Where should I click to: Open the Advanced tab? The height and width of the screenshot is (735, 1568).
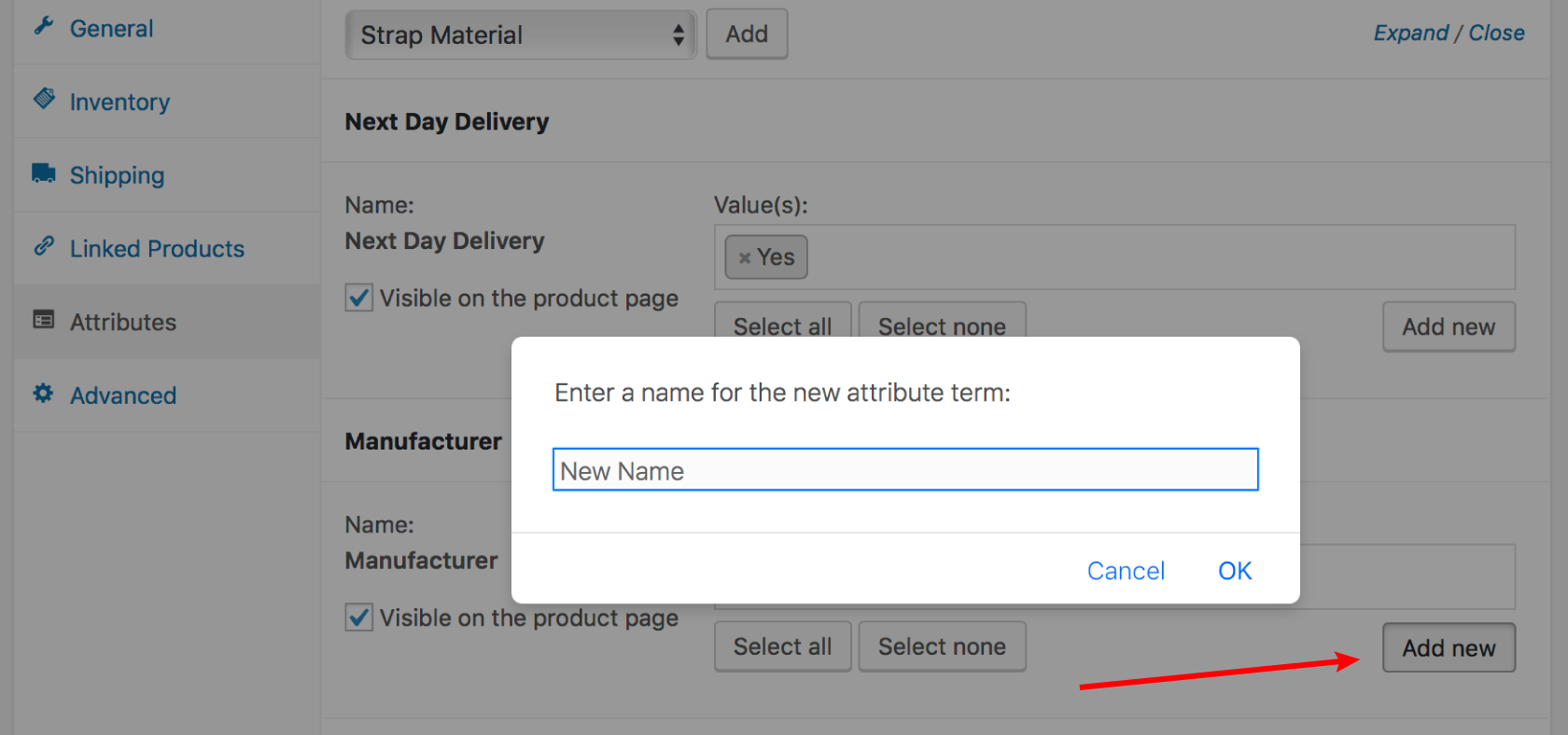(x=167, y=395)
